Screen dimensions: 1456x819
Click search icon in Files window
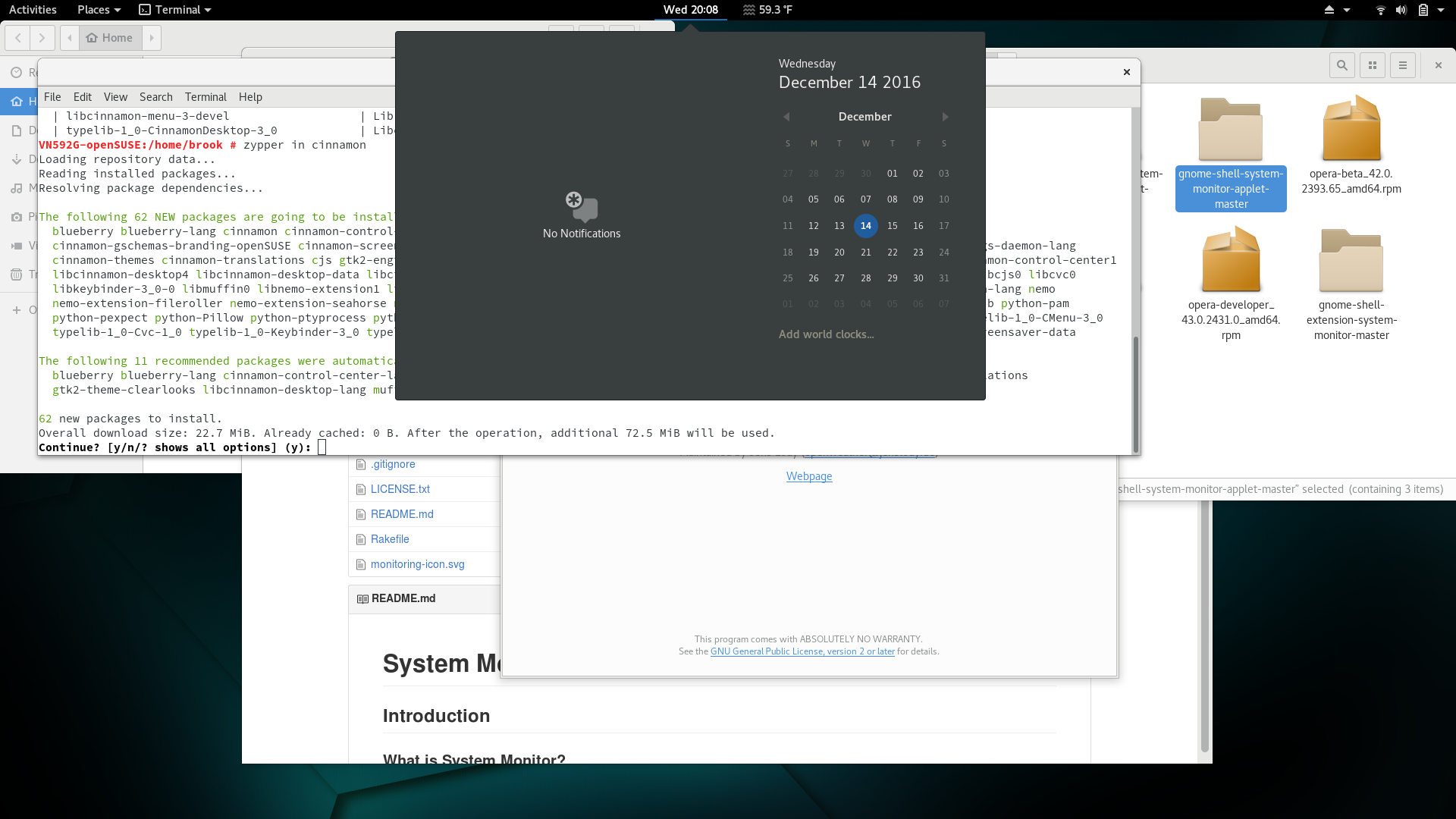[1342, 65]
